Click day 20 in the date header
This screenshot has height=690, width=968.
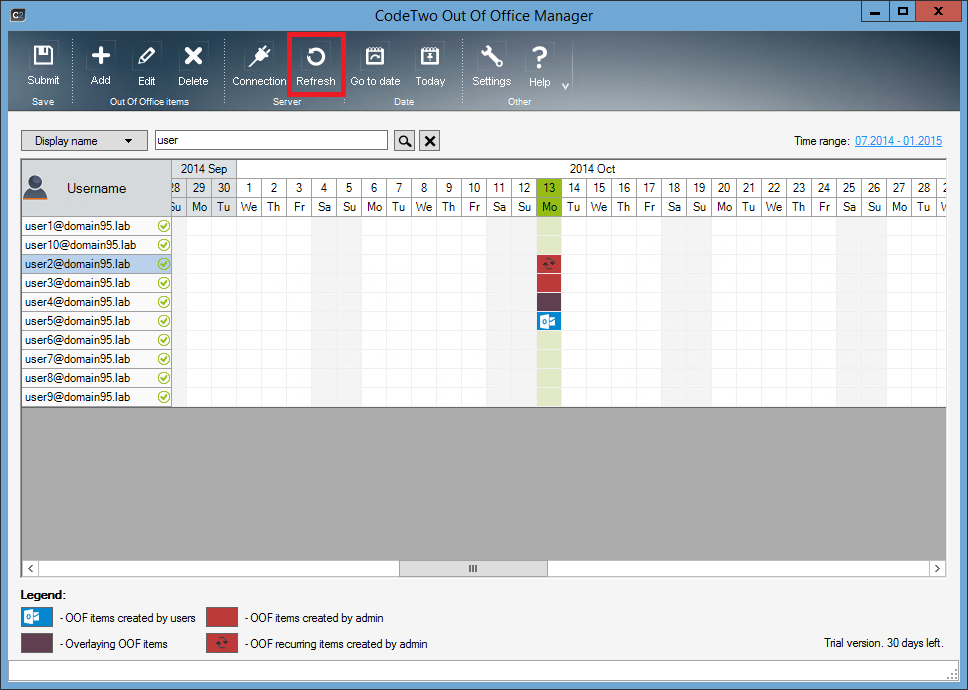coord(724,188)
